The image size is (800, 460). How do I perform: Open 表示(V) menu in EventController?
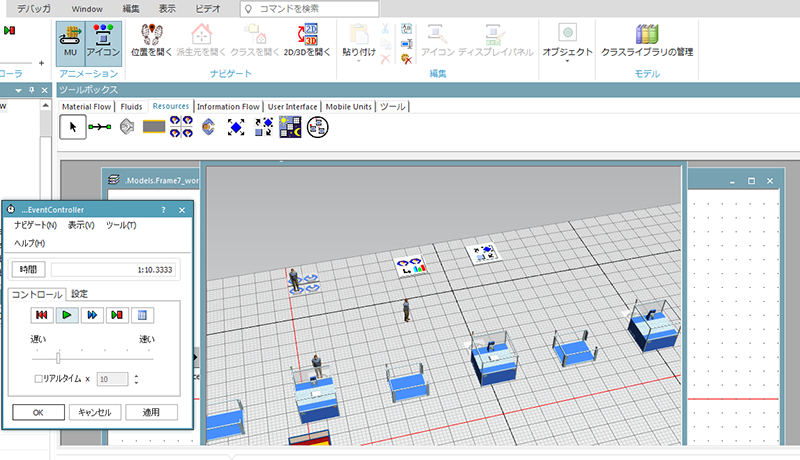tap(81, 225)
